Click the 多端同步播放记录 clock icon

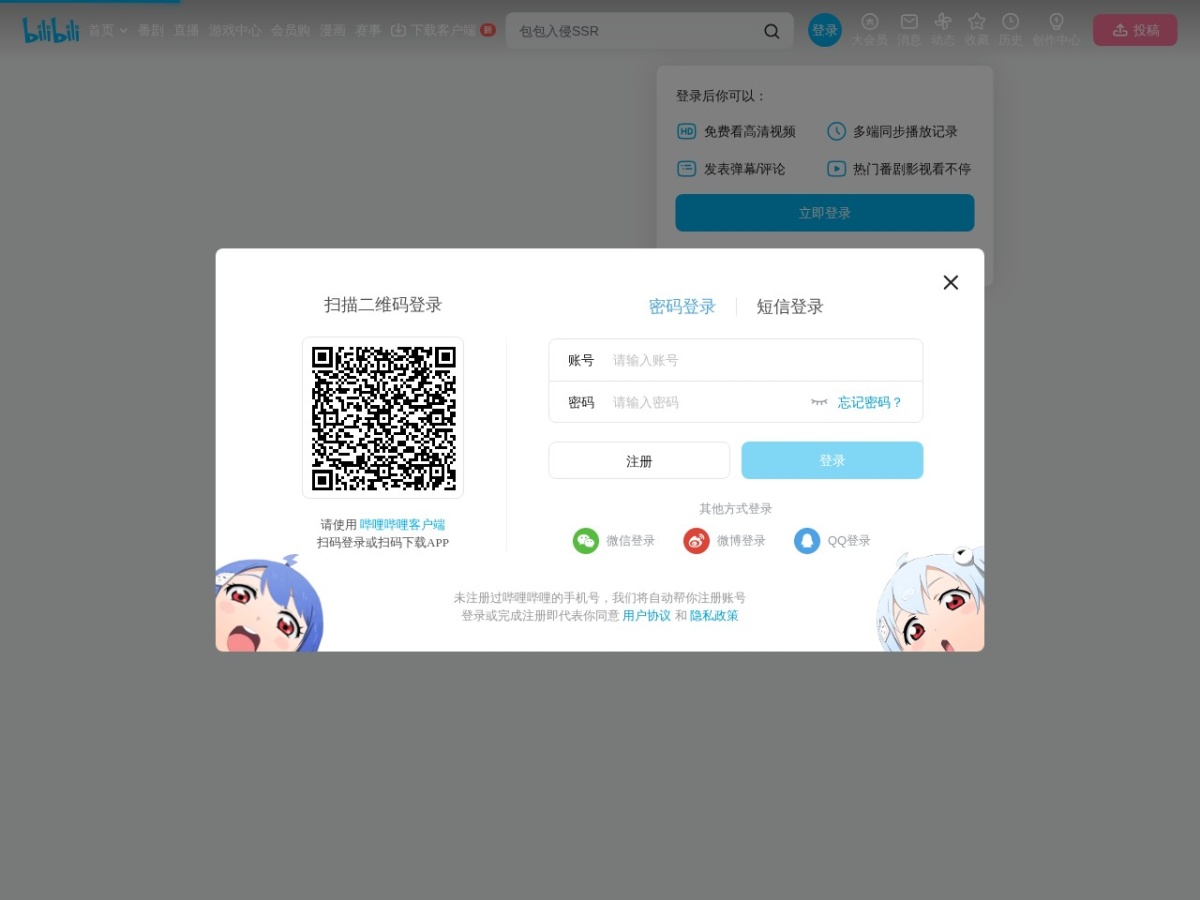click(836, 131)
